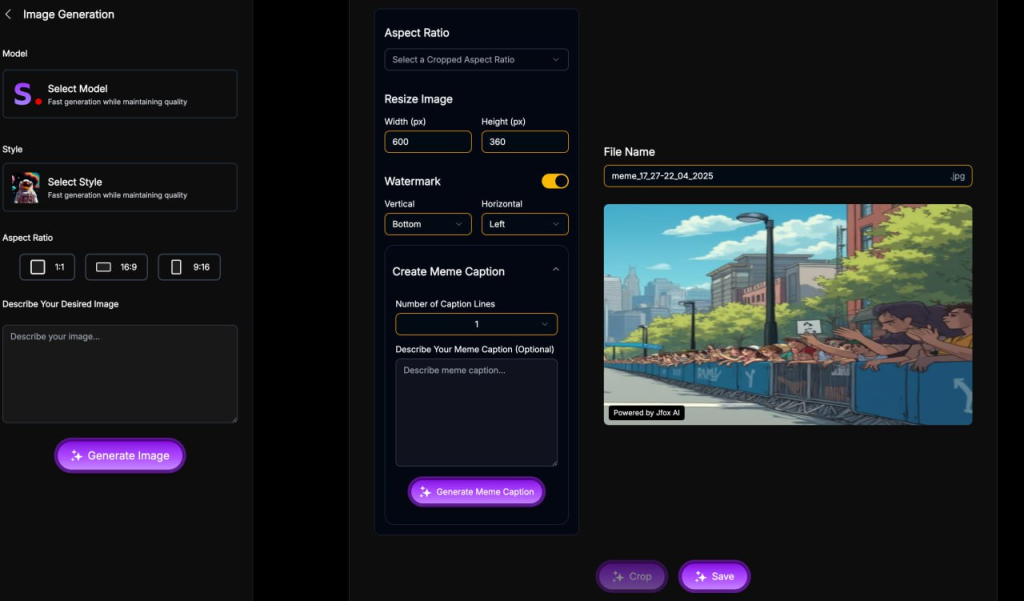The height and width of the screenshot is (601, 1024).
Task: Click the style avatar thumbnail icon
Action: 25,187
